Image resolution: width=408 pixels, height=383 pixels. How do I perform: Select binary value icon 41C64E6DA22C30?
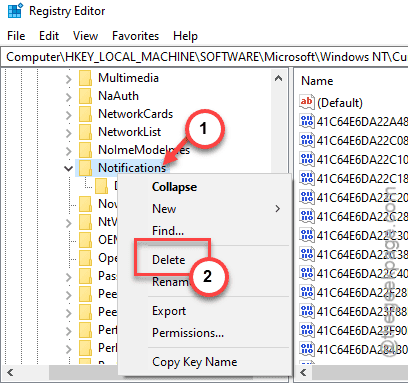pyautogui.click(x=307, y=235)
